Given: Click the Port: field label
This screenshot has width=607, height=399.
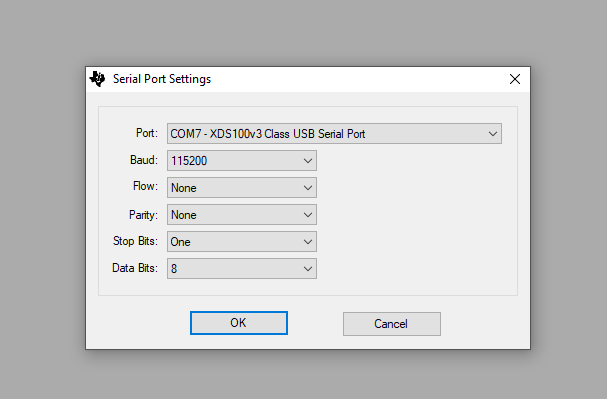Looking at the screenshot, I should click(147, 133).
